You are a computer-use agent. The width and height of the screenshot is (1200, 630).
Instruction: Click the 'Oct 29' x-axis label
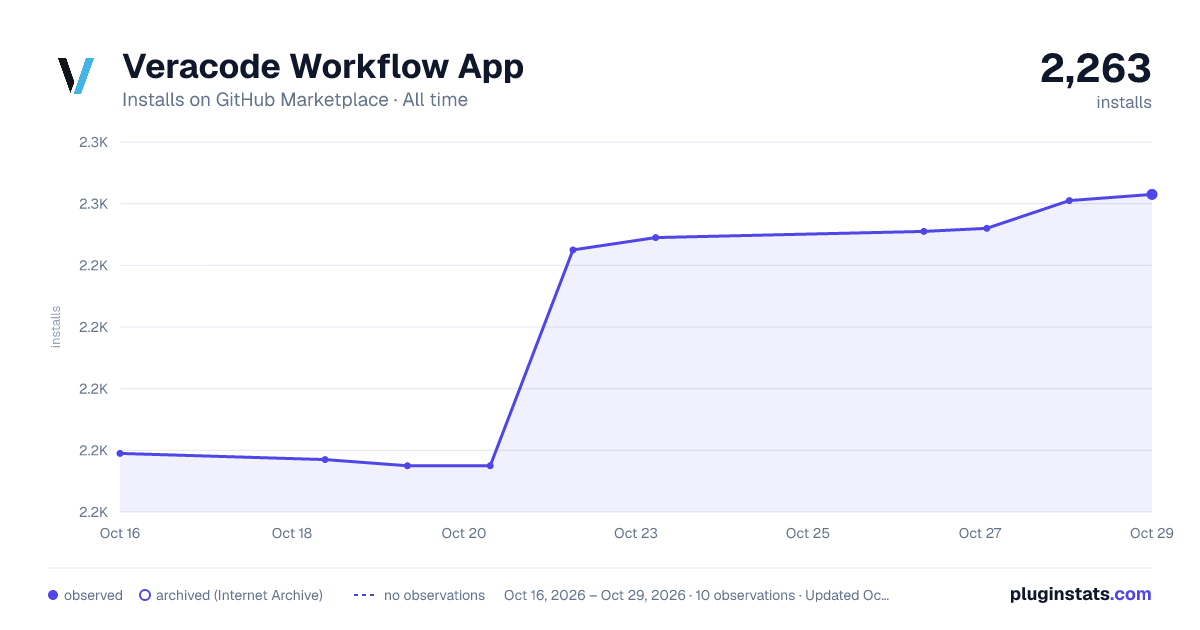click(1150, 533)
